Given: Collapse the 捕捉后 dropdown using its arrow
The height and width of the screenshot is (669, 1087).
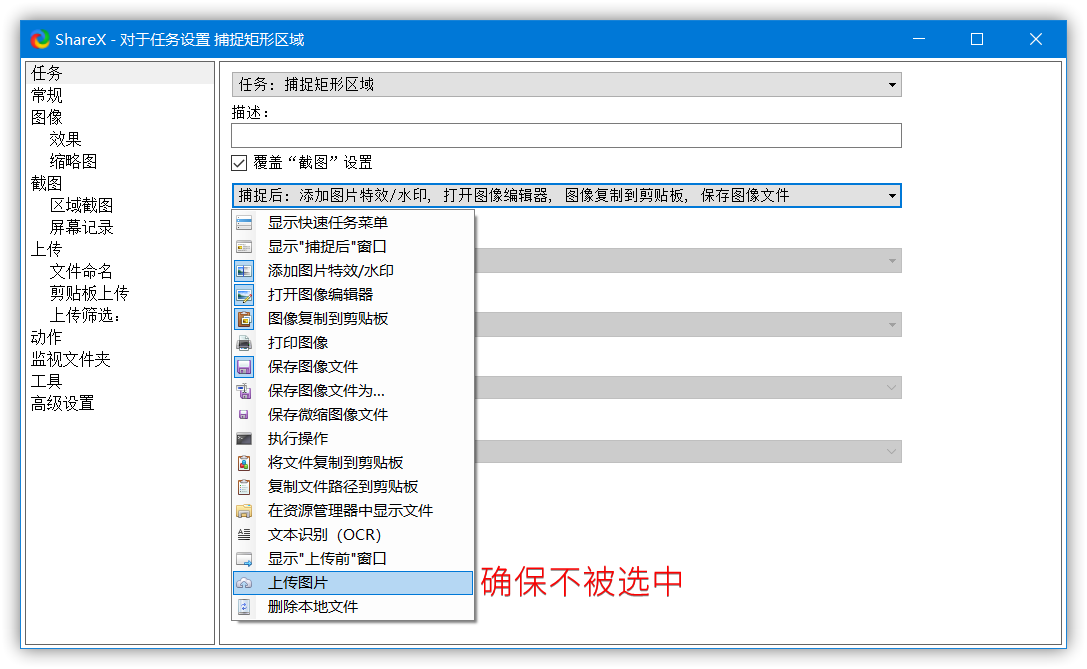Looking at the screenshot, I should 893,195.
